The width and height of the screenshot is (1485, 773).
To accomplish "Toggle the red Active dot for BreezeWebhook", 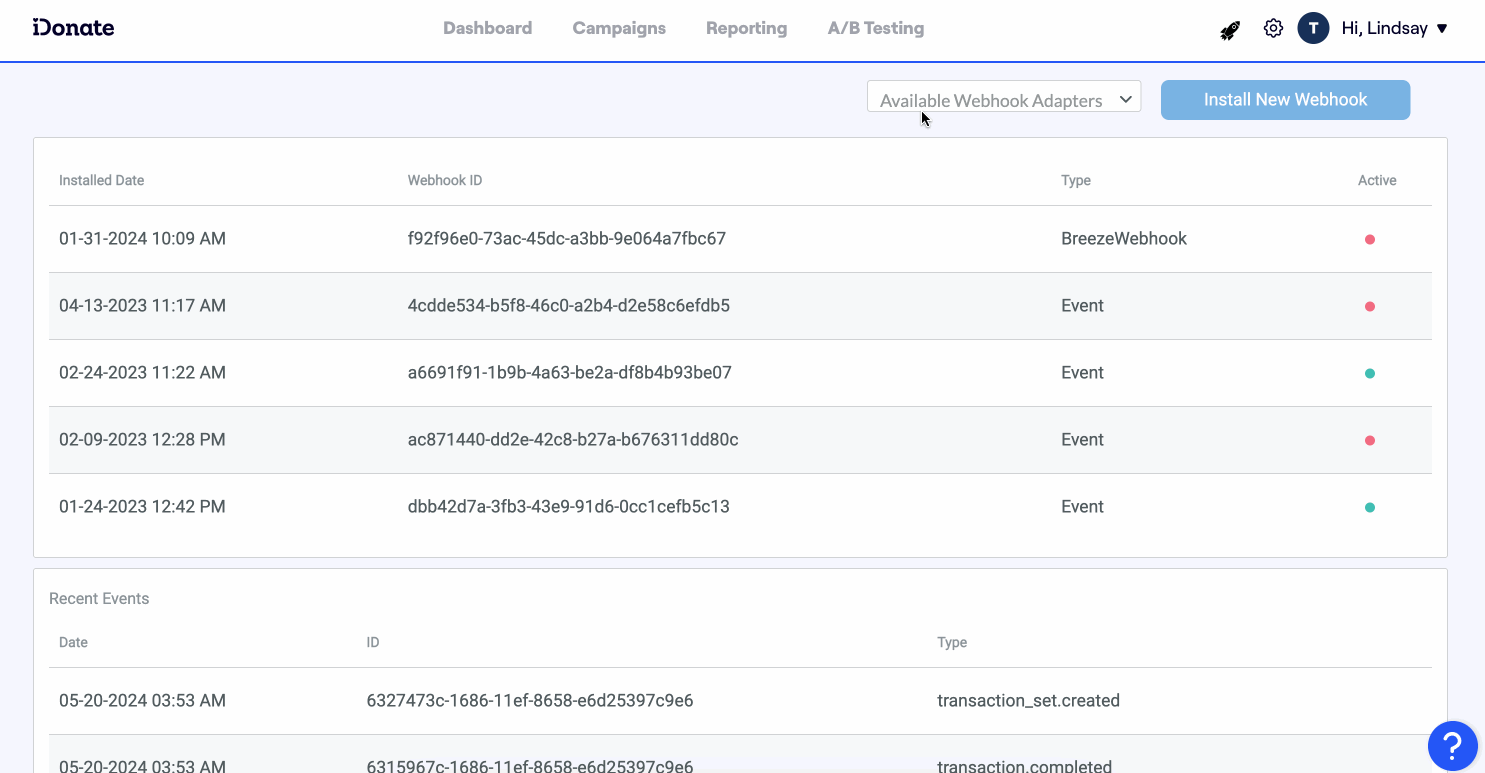I will click(1370, 239).
